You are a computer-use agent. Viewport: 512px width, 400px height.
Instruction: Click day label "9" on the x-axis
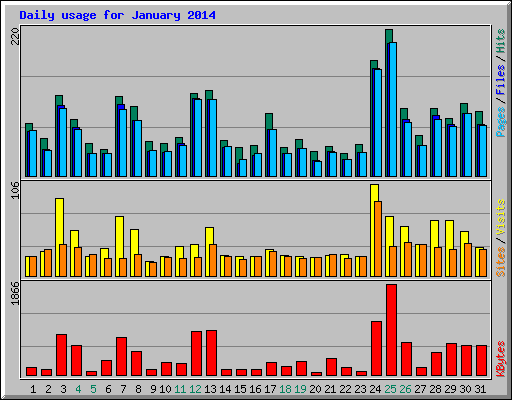tap(153, 389)
